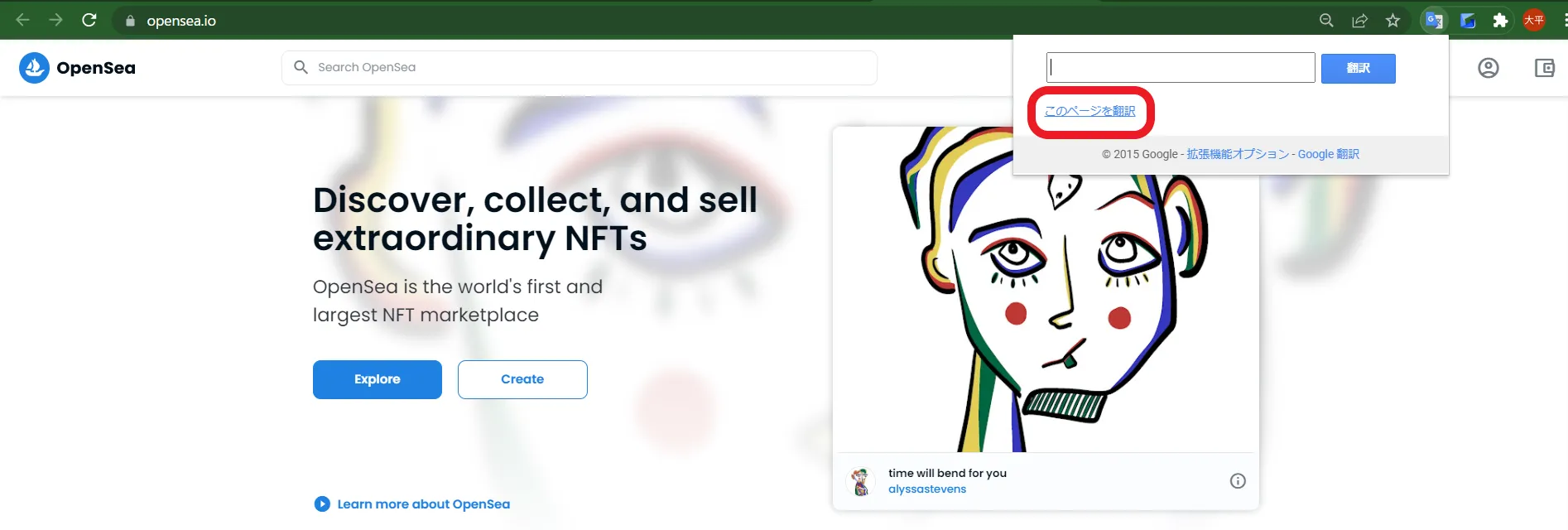1568x530 pixels.
Task: Open the alyssastevens creator link
Action: click(x=927, y=489)
